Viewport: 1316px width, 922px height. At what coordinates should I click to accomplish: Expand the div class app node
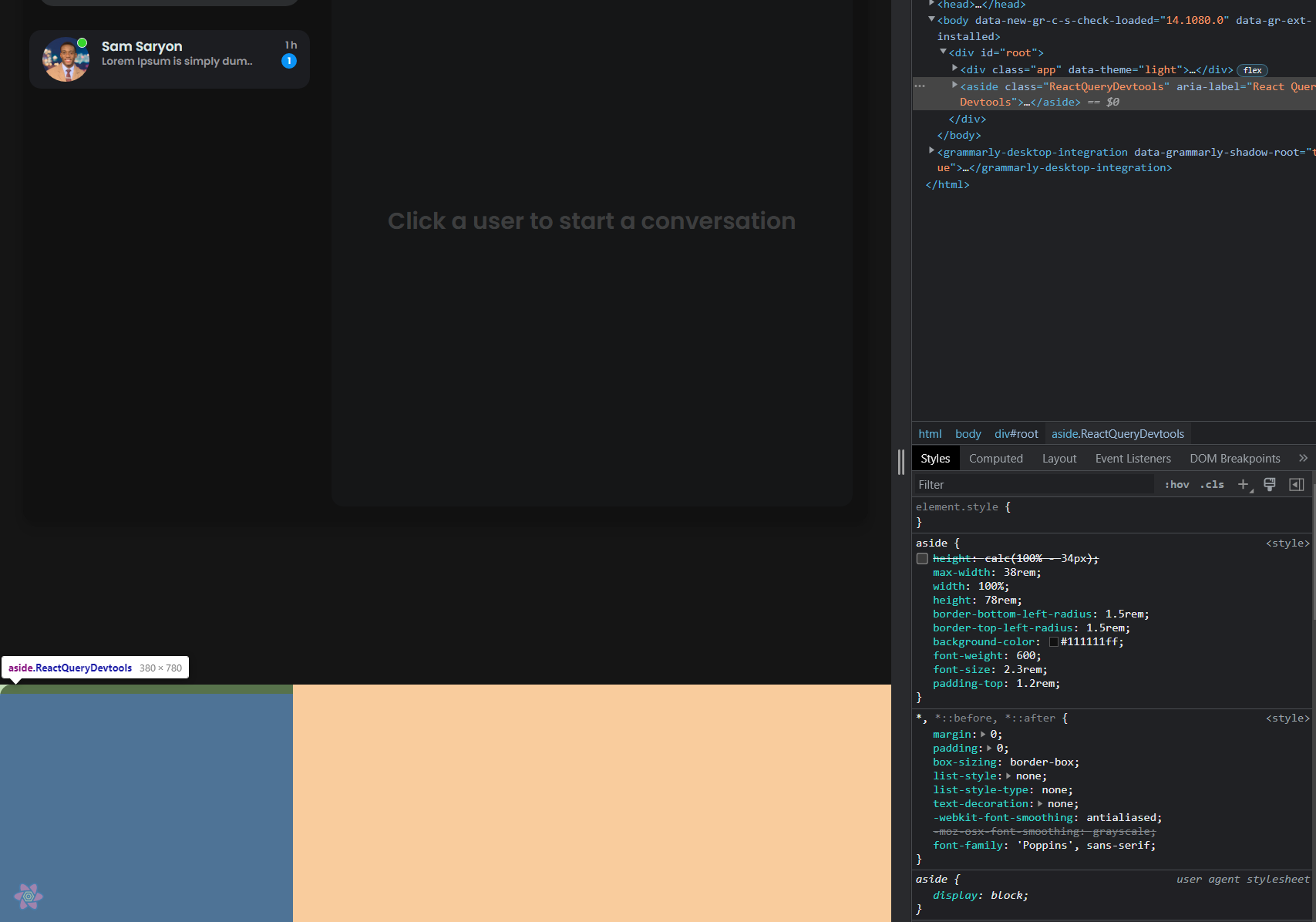[x=954, y=69]
